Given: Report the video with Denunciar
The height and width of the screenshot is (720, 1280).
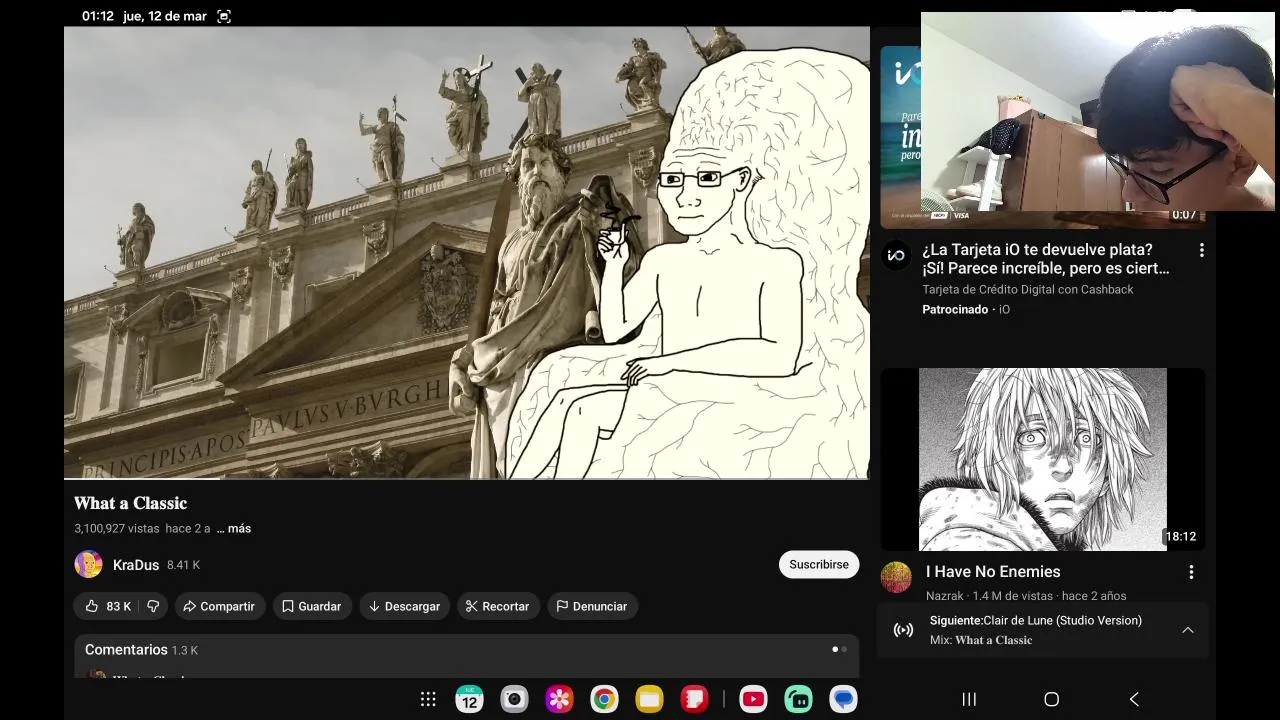Looking at the screenshot, I should coord(591,606).
